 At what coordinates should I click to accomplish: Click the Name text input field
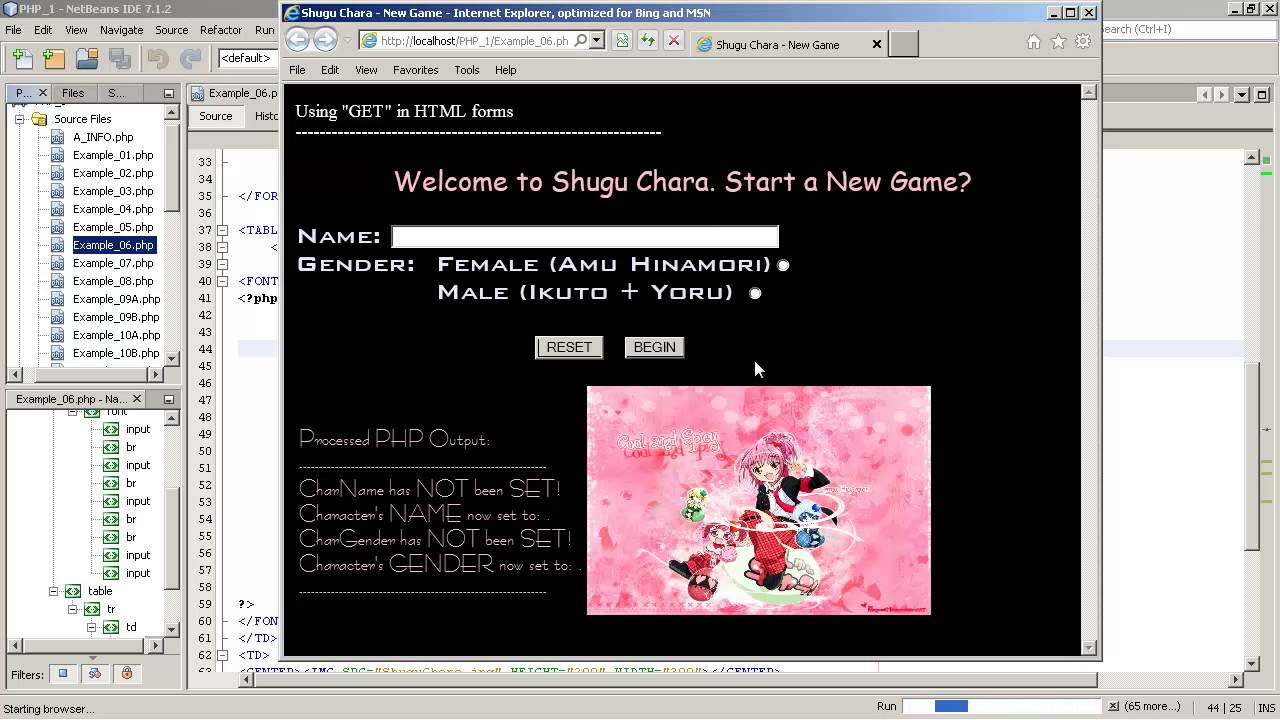click(585, 236)
